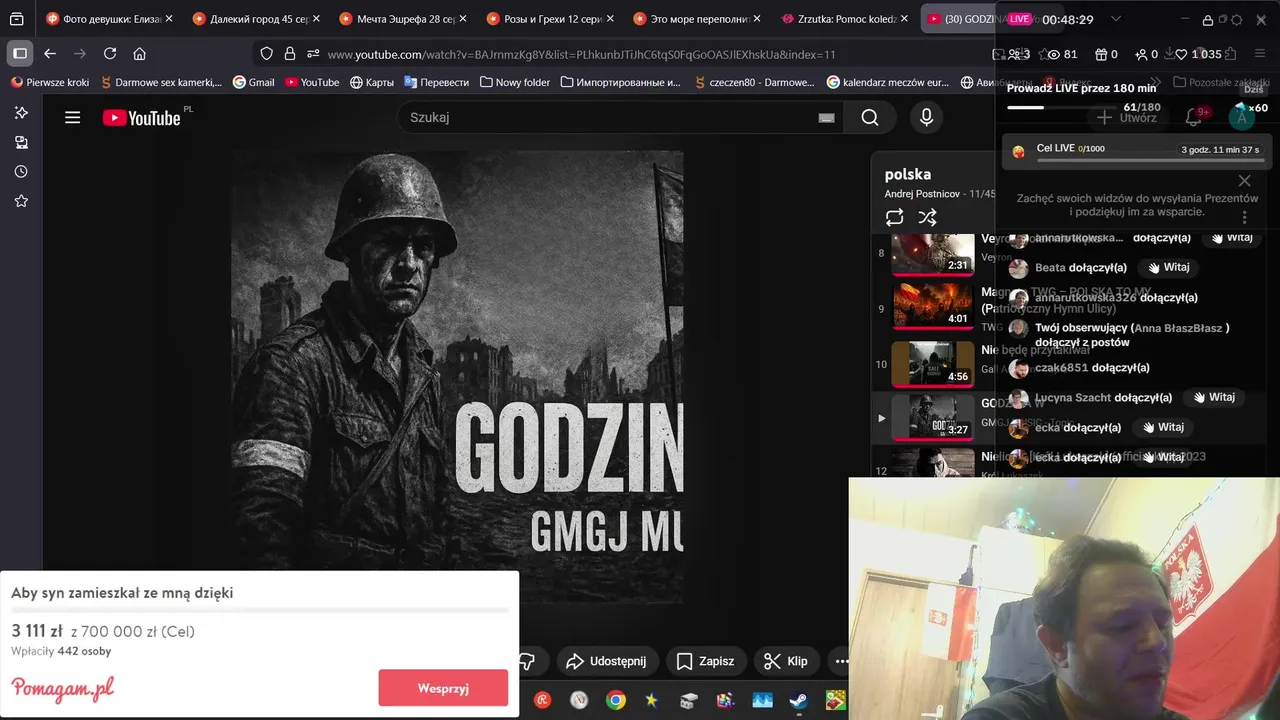Screen dimensions: 1280x720
Task: Play playlist video 8 with 2:31 thumbnail
Action: (x=932, y=254)
